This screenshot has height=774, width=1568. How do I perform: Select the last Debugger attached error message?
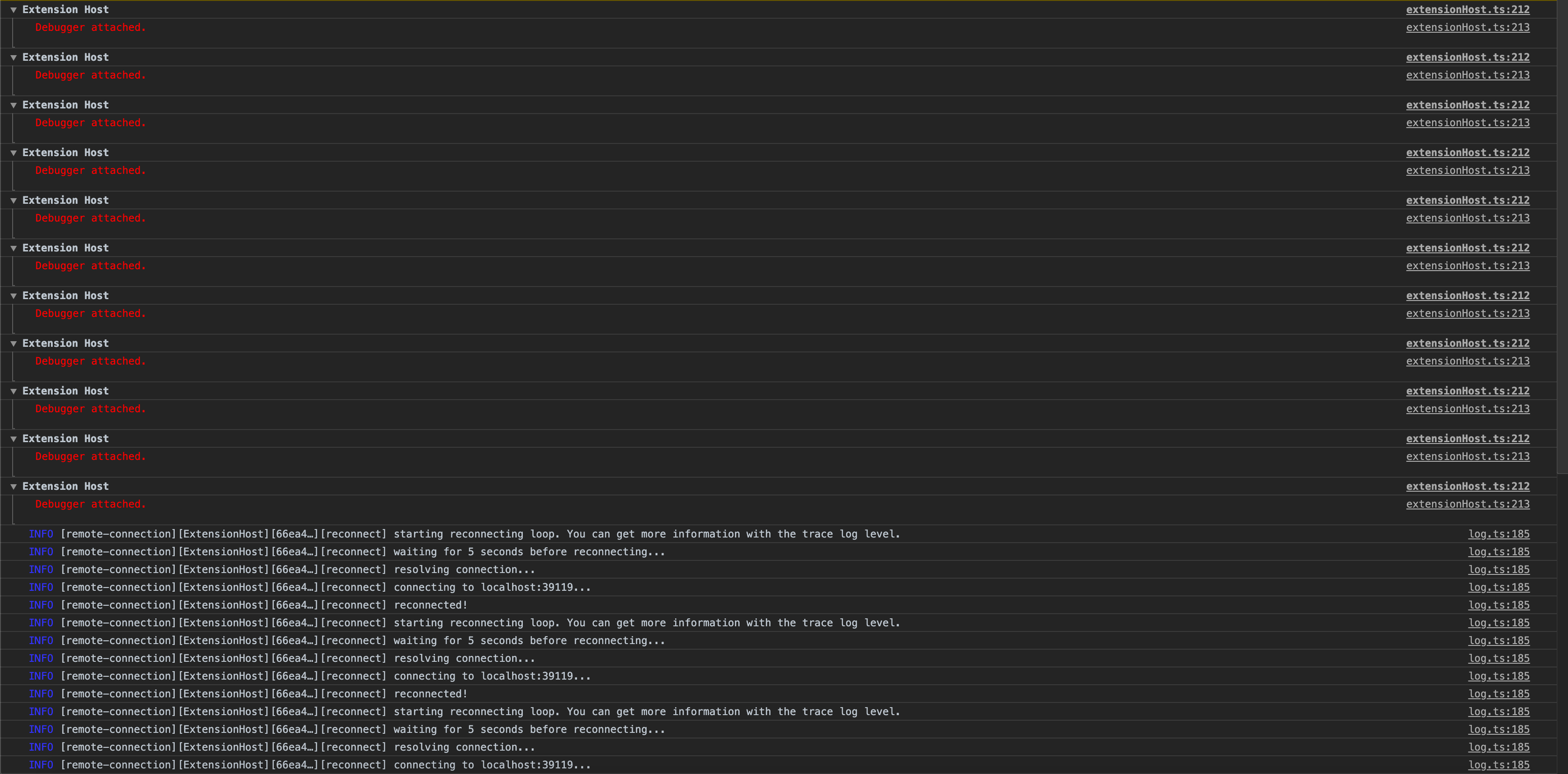click(x=90, y=504)
